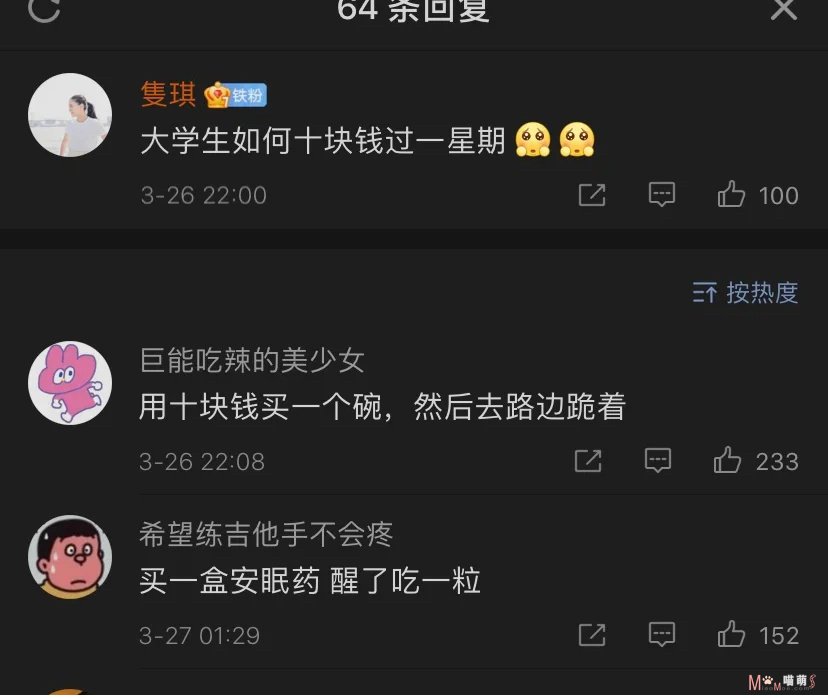Open the reply icon on the 152-like comment
Viewport: 828px width, 698px height.
[662, 634]
